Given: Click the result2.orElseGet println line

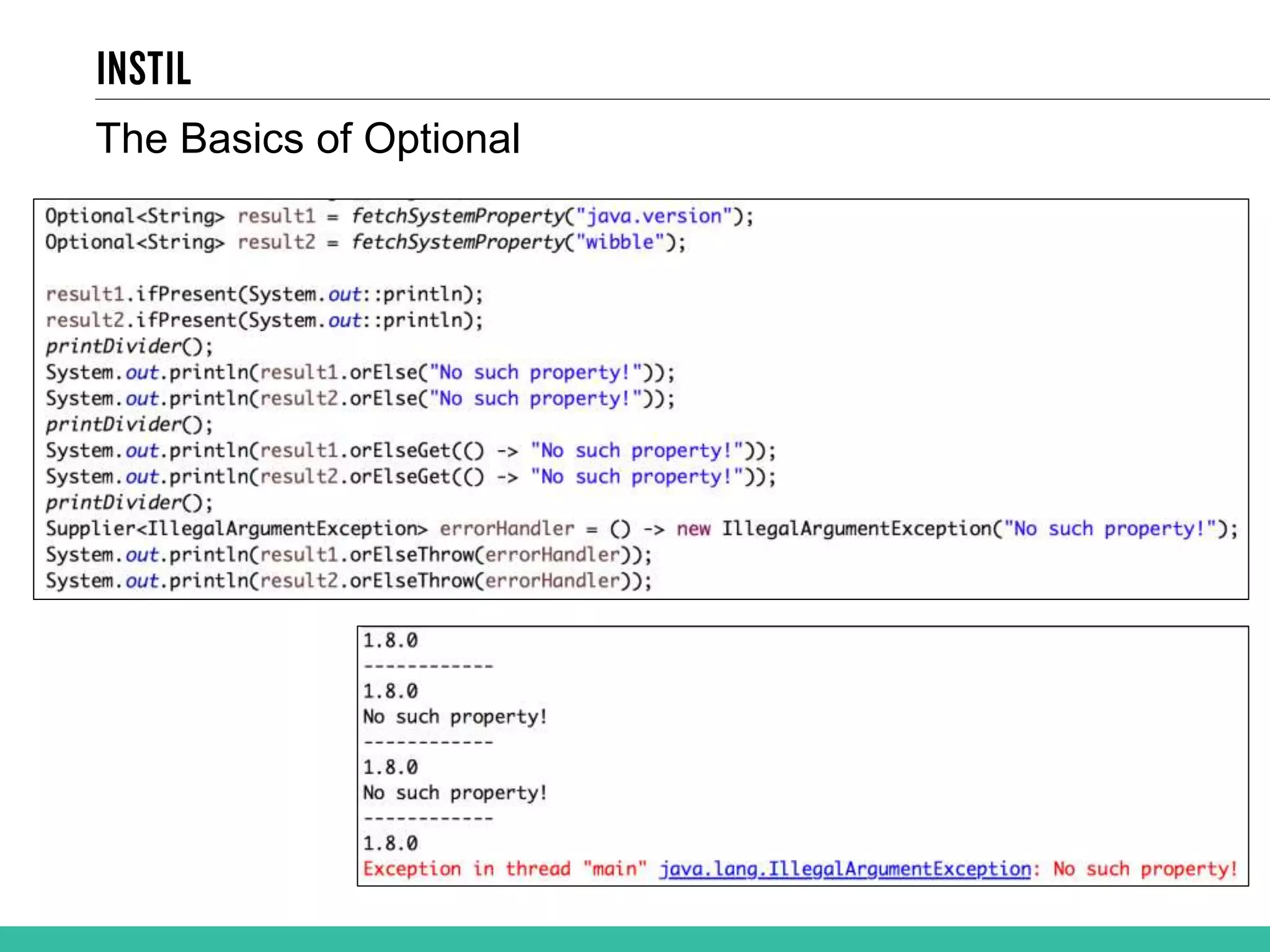Looking at the screenshot, I should pos(411,477).
